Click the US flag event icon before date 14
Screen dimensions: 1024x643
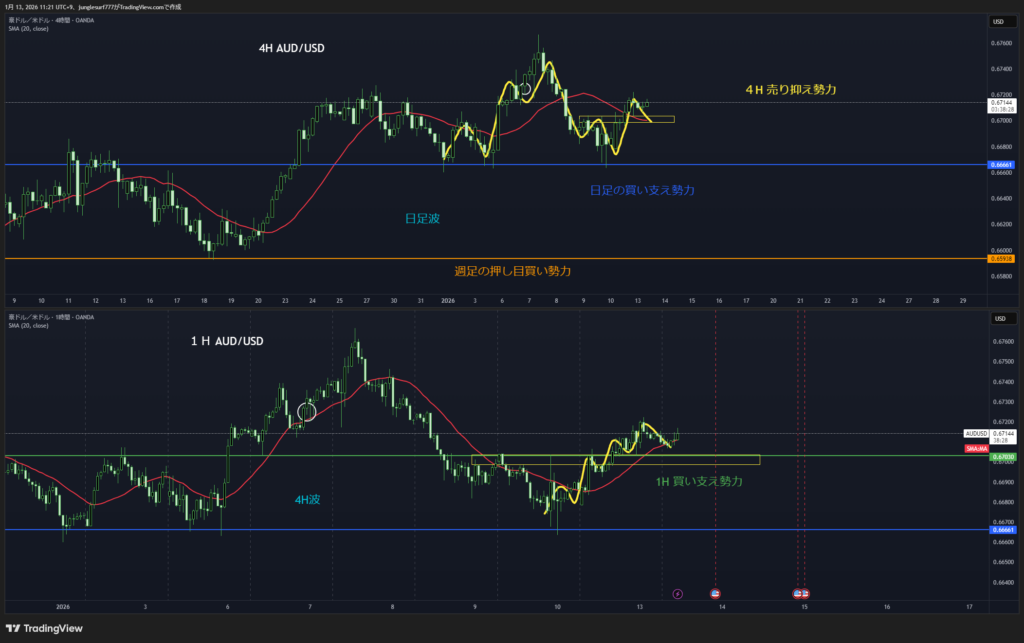coord(714,593)
